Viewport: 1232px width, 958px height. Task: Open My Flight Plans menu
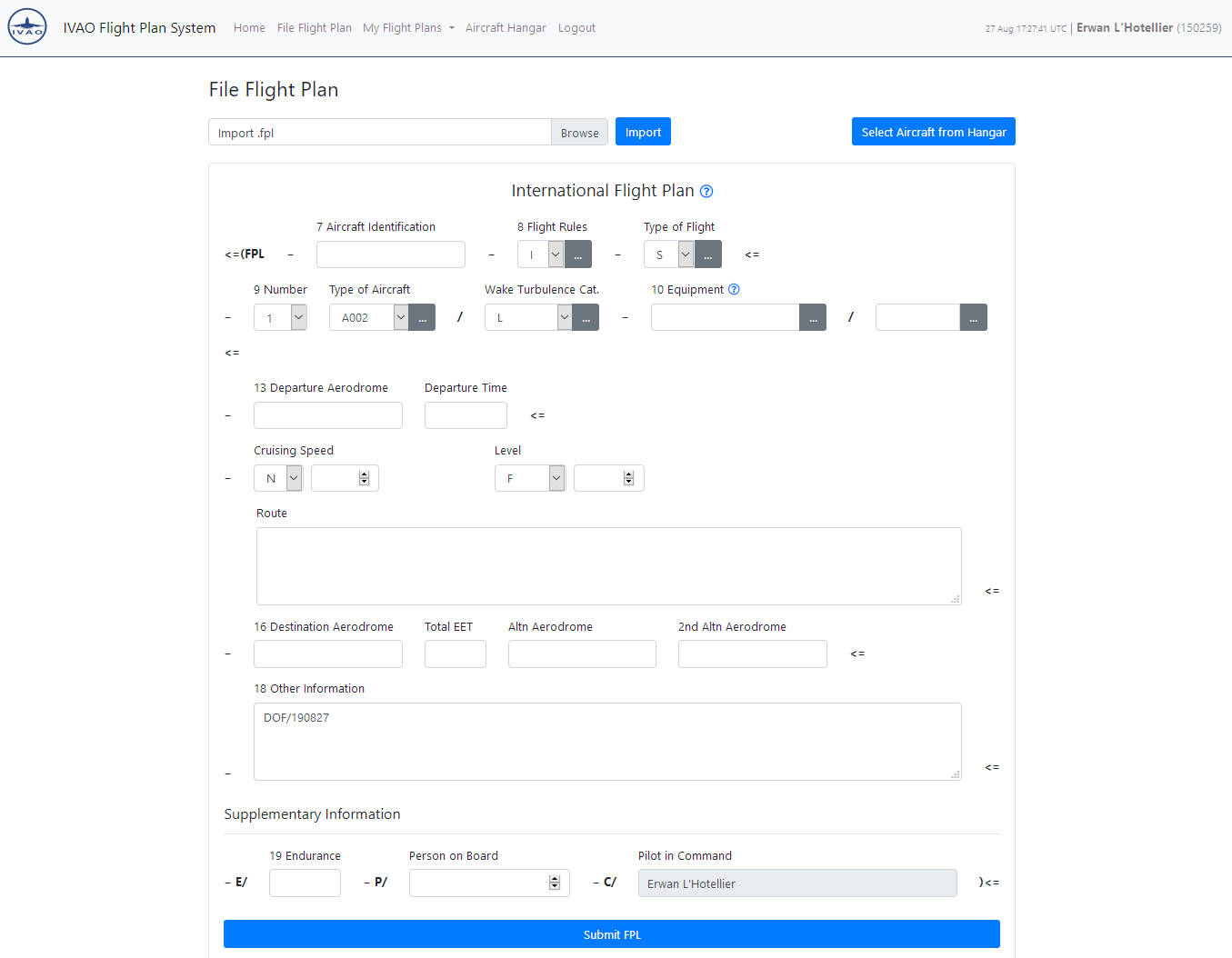click(408, 28)
